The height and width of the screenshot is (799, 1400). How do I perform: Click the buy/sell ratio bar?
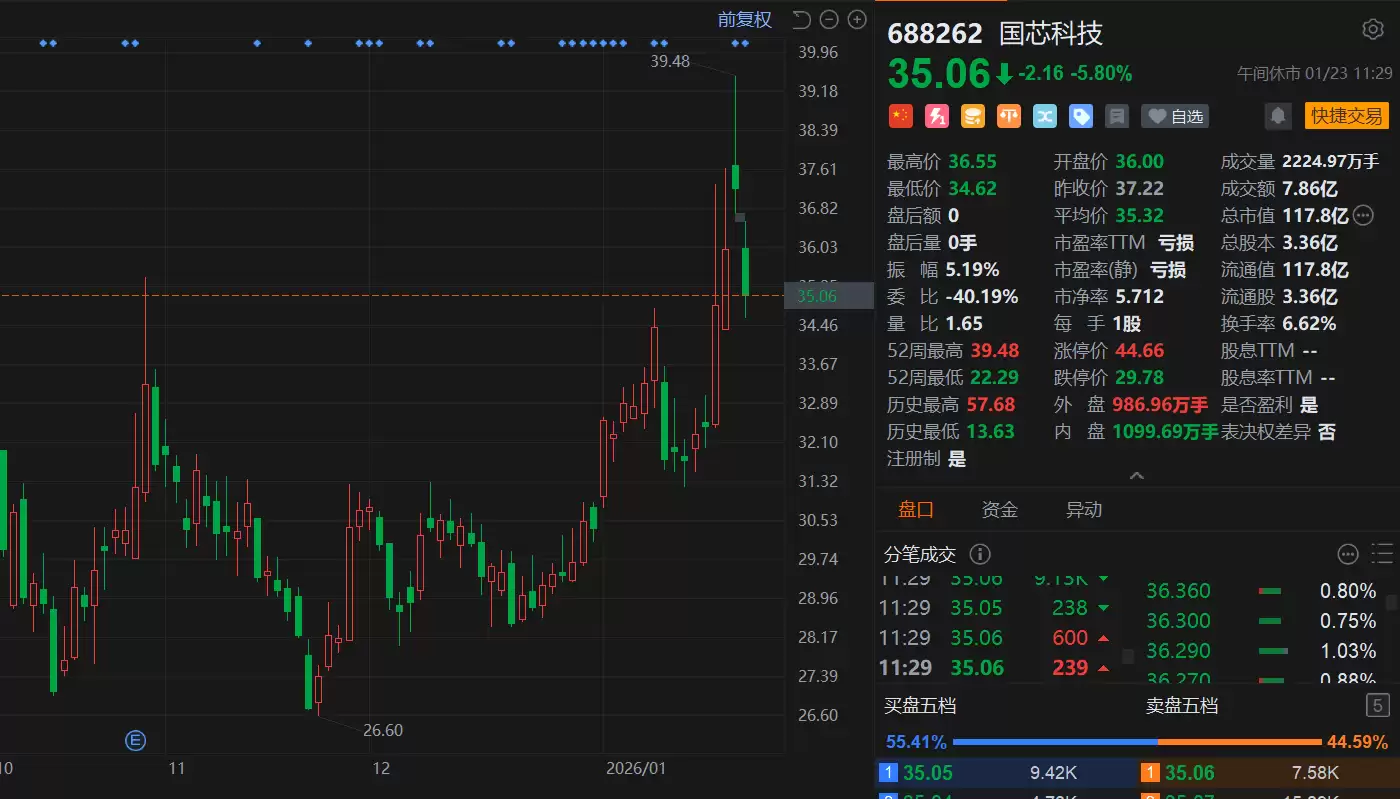point(1137,742)
